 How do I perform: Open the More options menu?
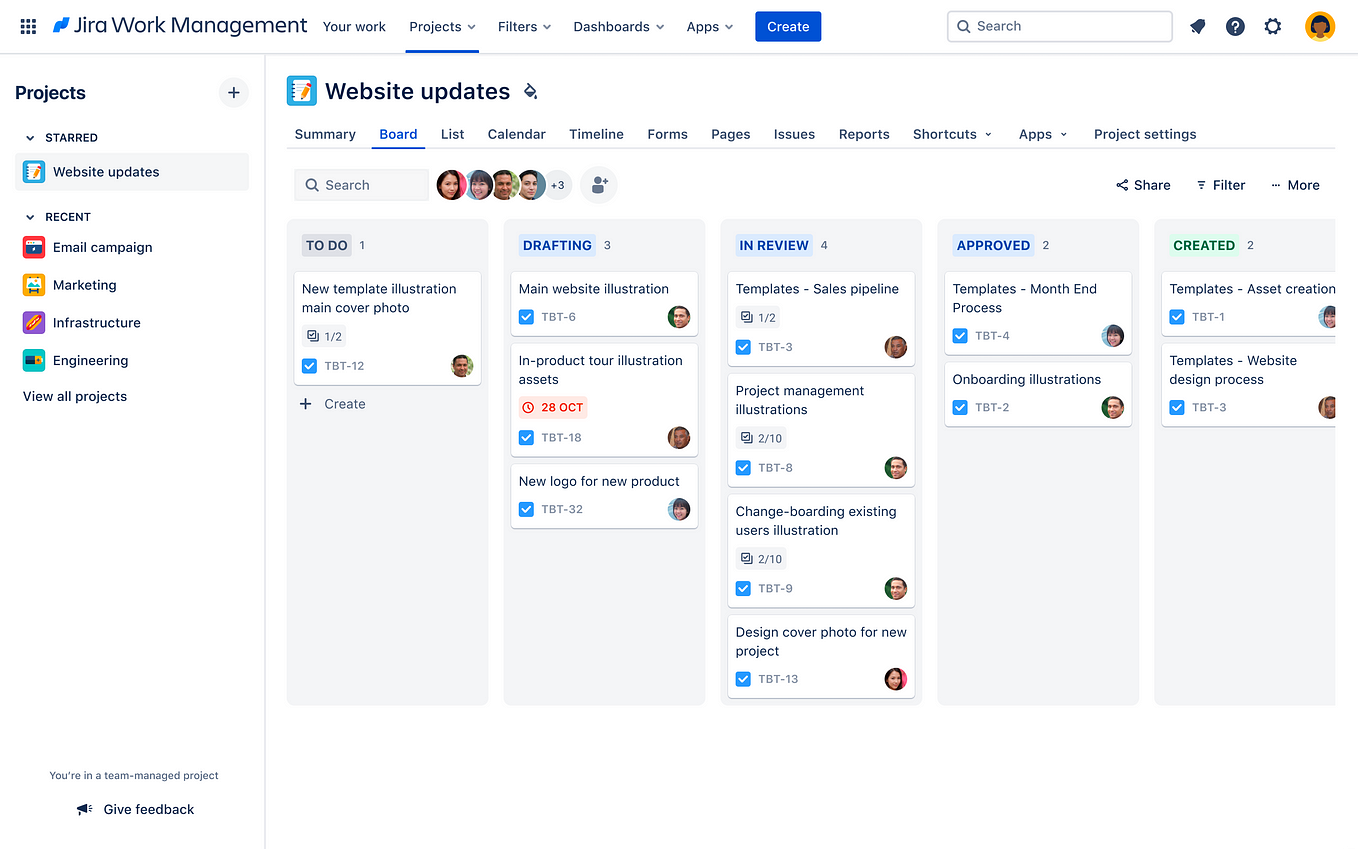[x=1295, y=185]
